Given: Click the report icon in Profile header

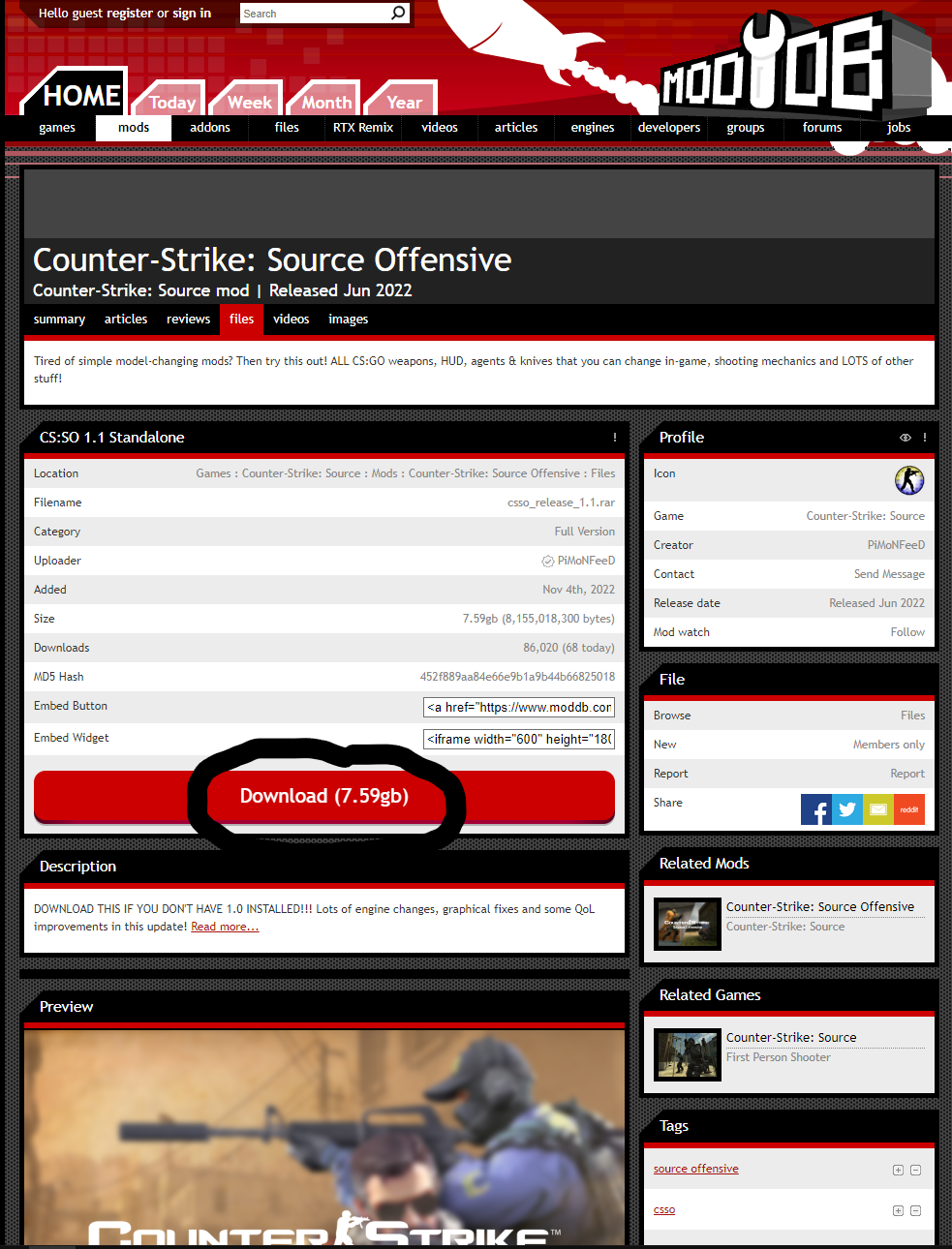Looking at the screenshot, I should [x=925, y=438].
